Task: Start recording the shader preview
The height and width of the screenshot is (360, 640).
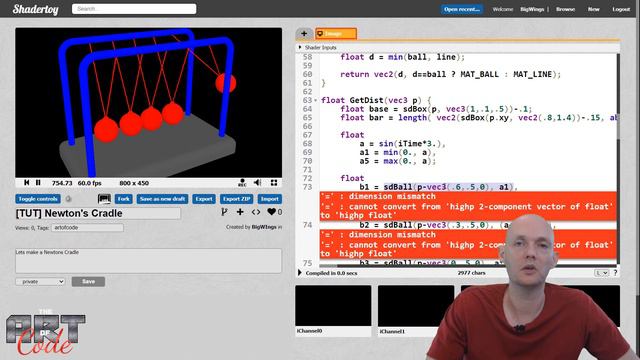Action: coord(242,183)
